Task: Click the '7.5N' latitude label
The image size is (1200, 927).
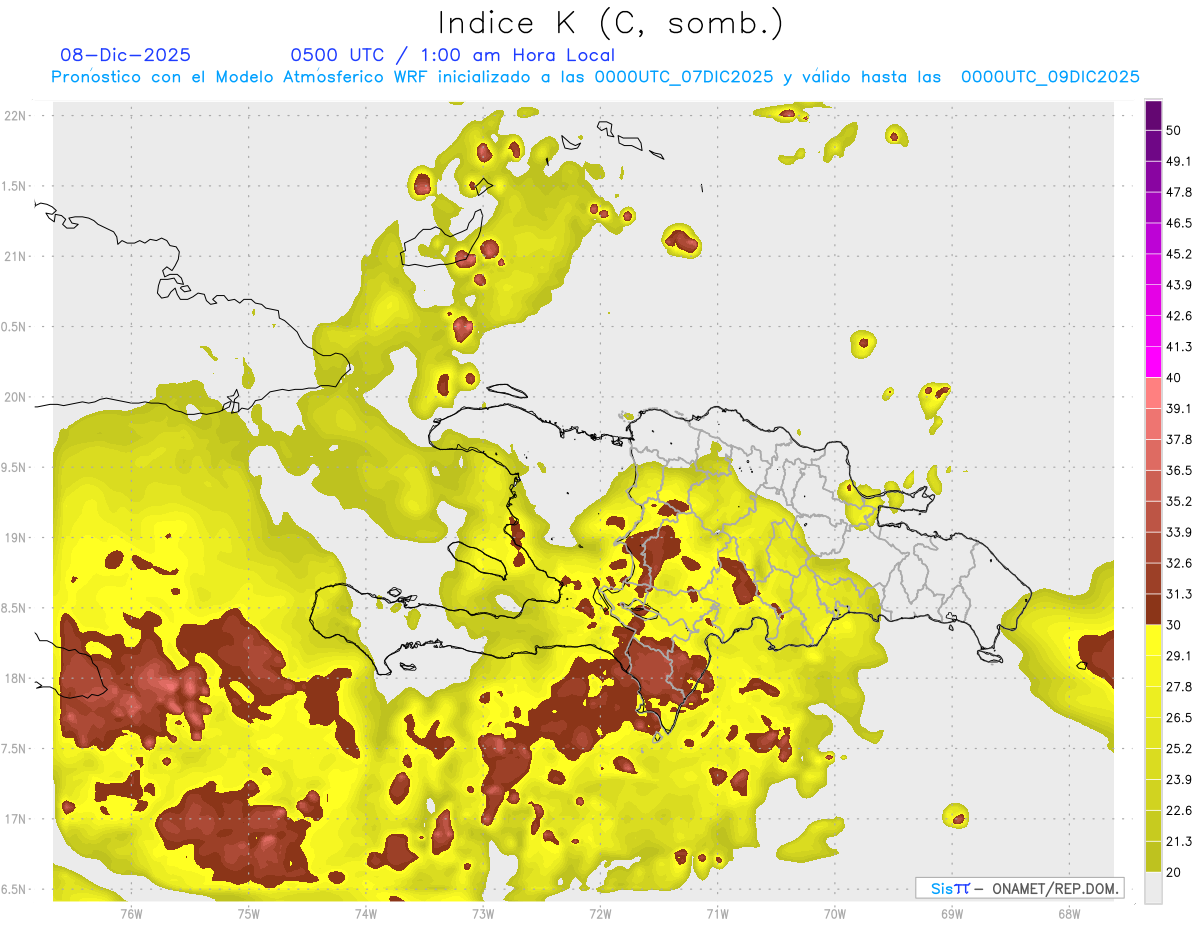Action: point(15,749)
